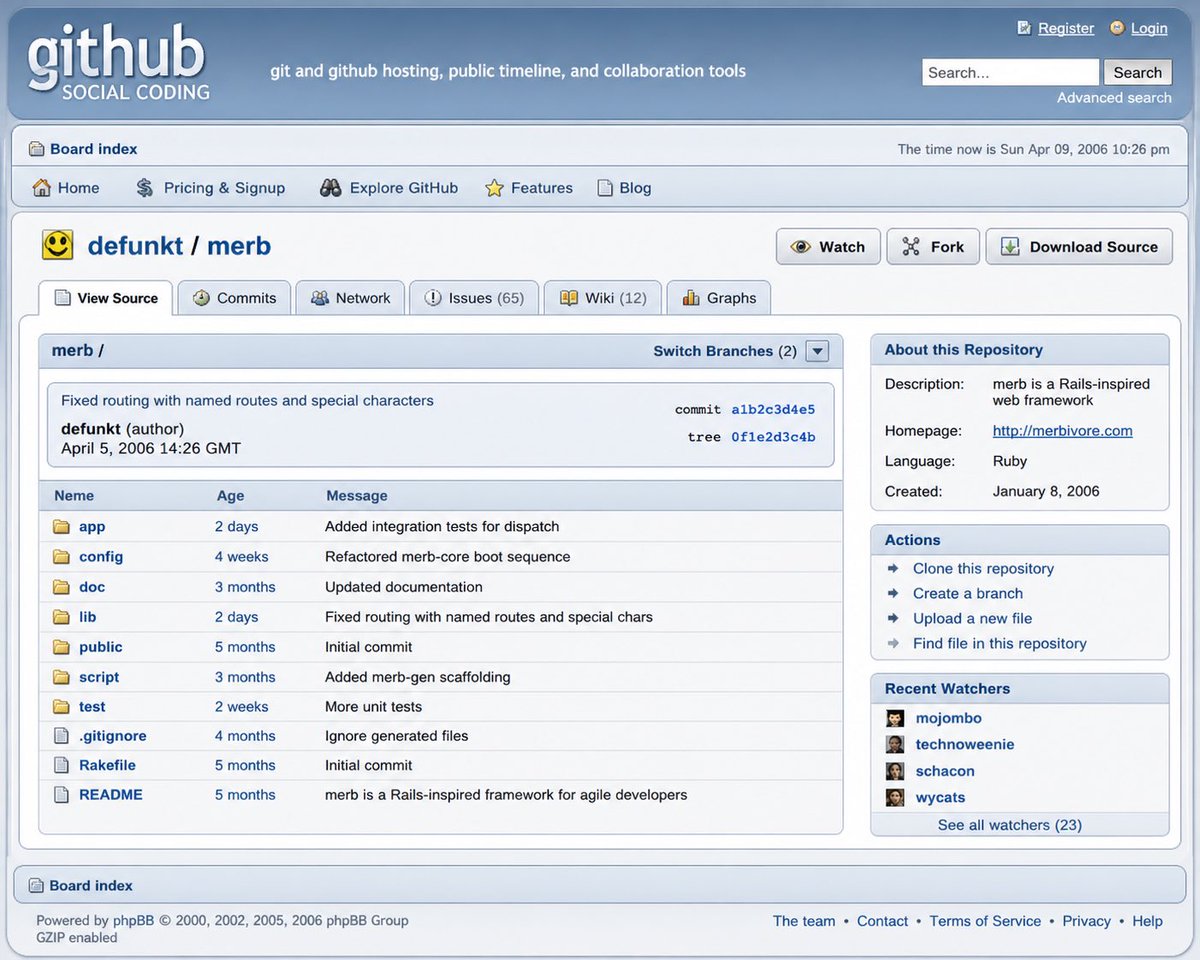Open the Switch Branches dropdown arrow

(x=817, y=351)
